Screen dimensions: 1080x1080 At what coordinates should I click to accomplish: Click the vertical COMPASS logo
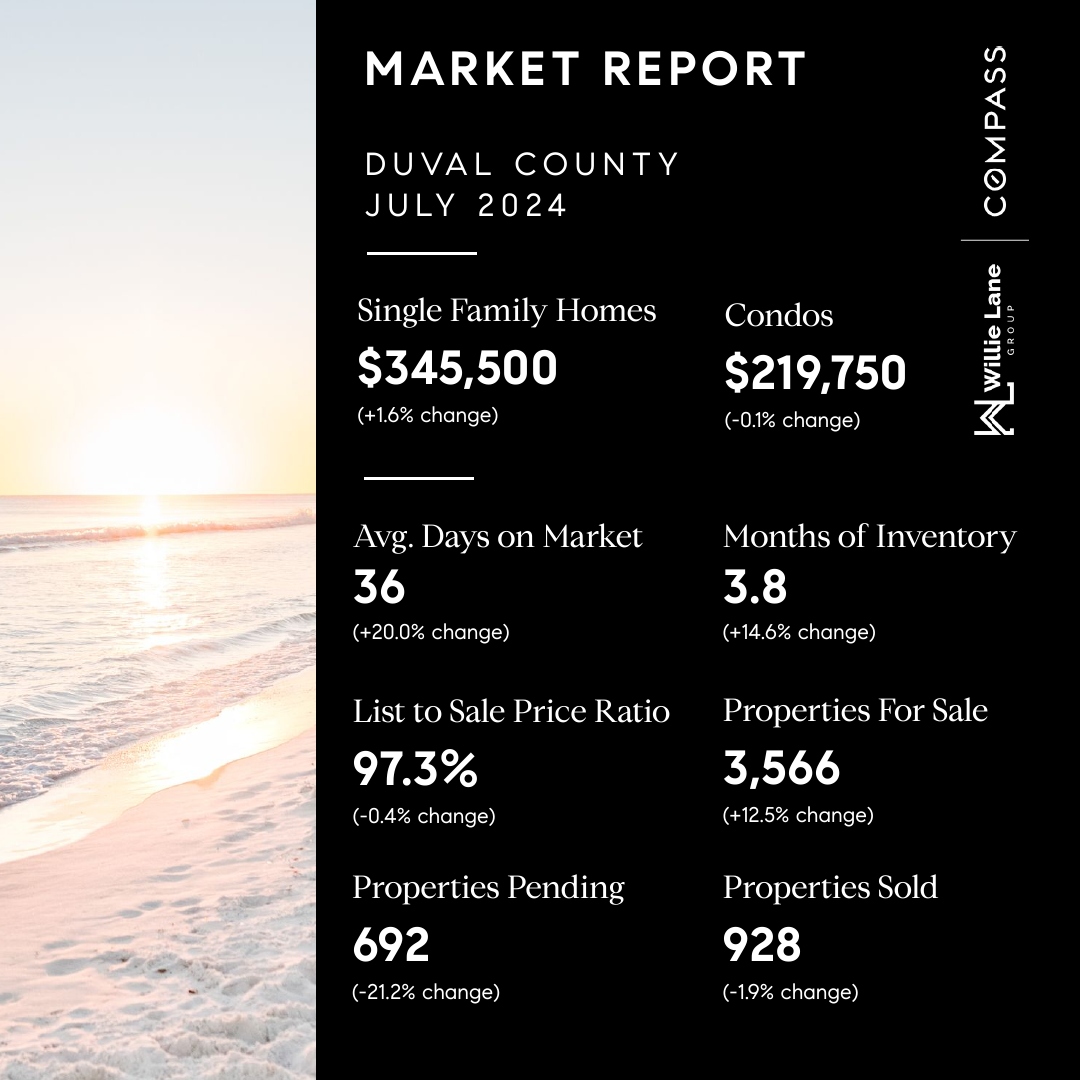[994, 130]
